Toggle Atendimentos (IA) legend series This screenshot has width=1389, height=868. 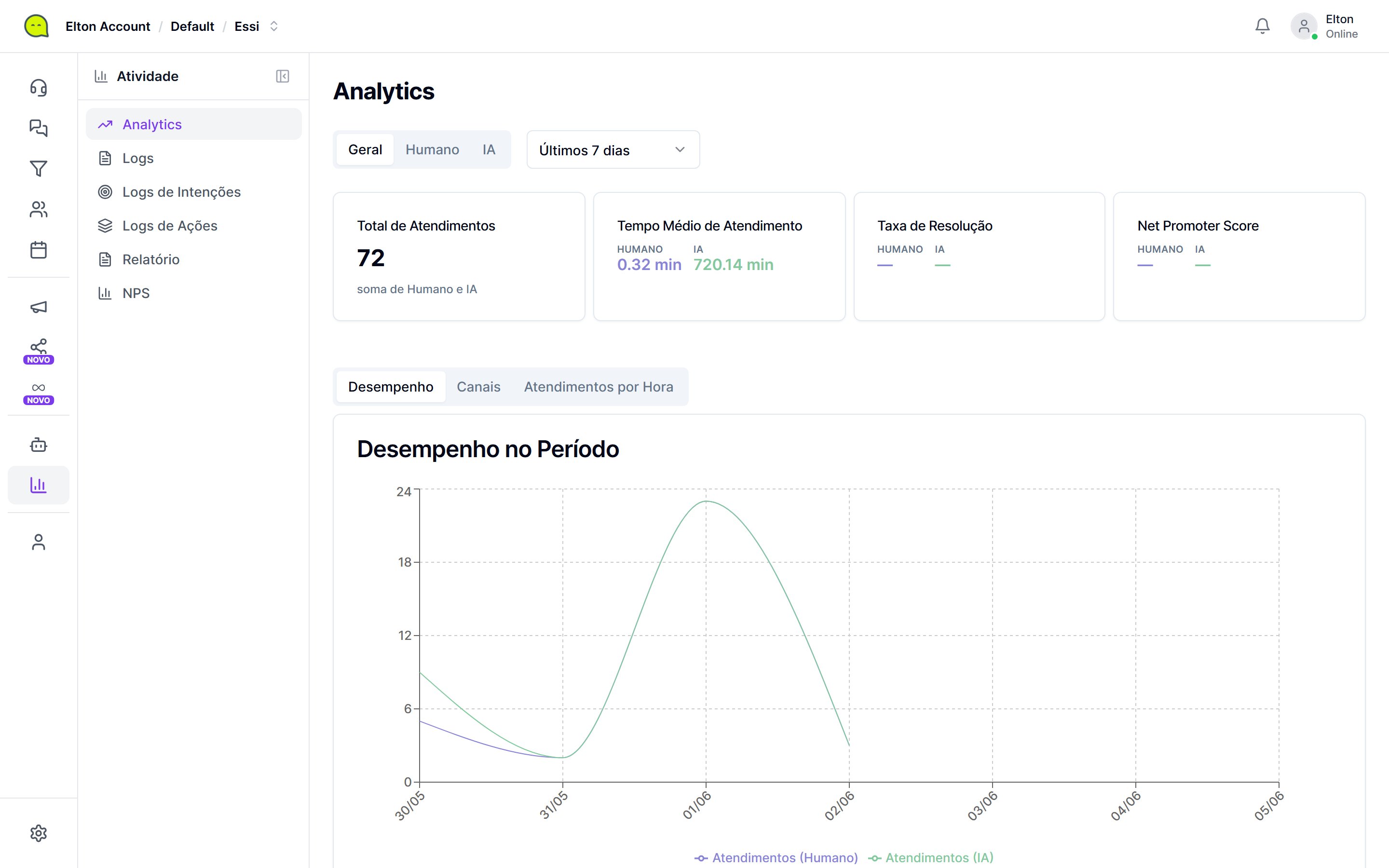tap(930, 858)
